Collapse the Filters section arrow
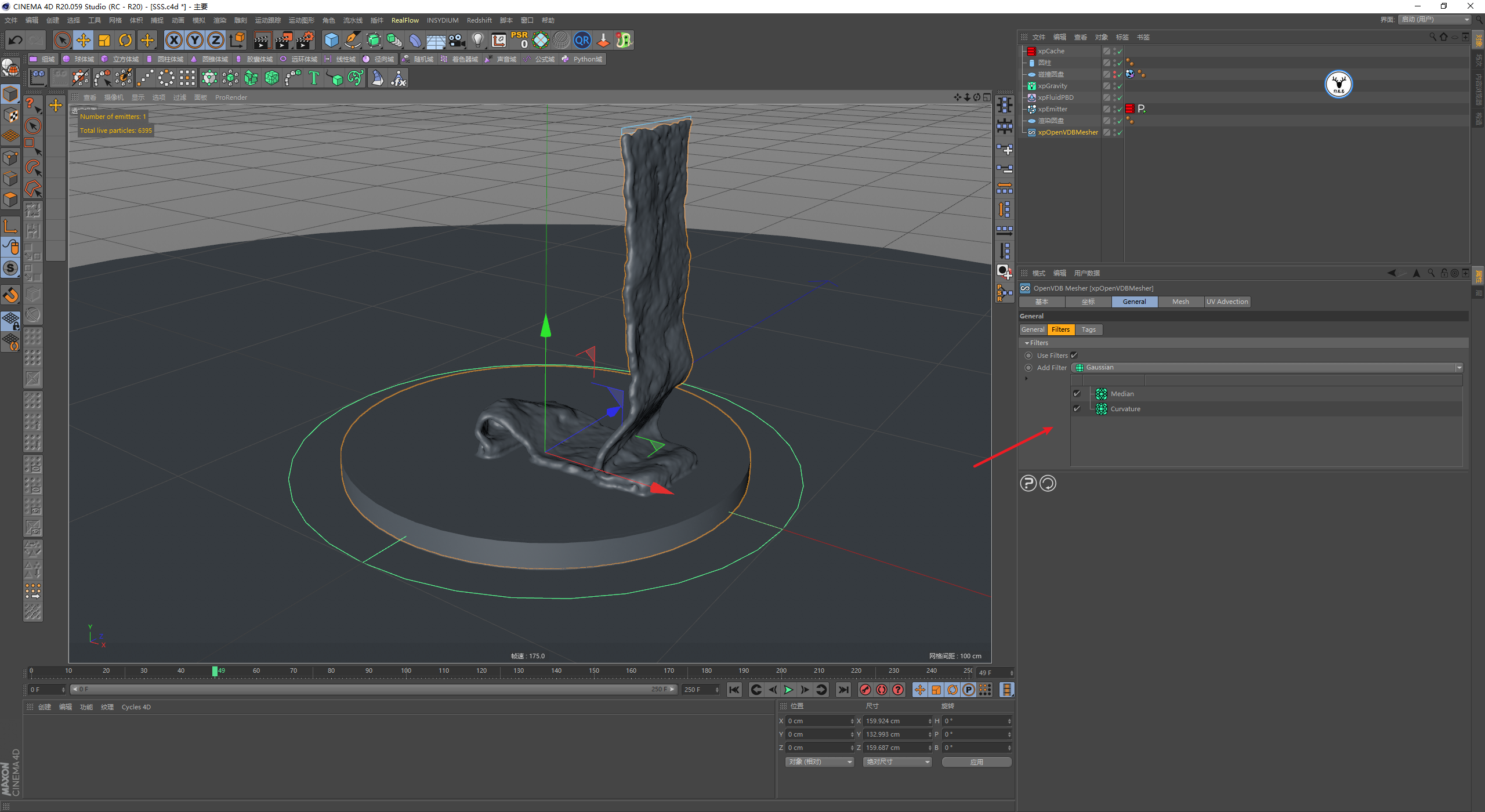 [x=1027, y=343]
